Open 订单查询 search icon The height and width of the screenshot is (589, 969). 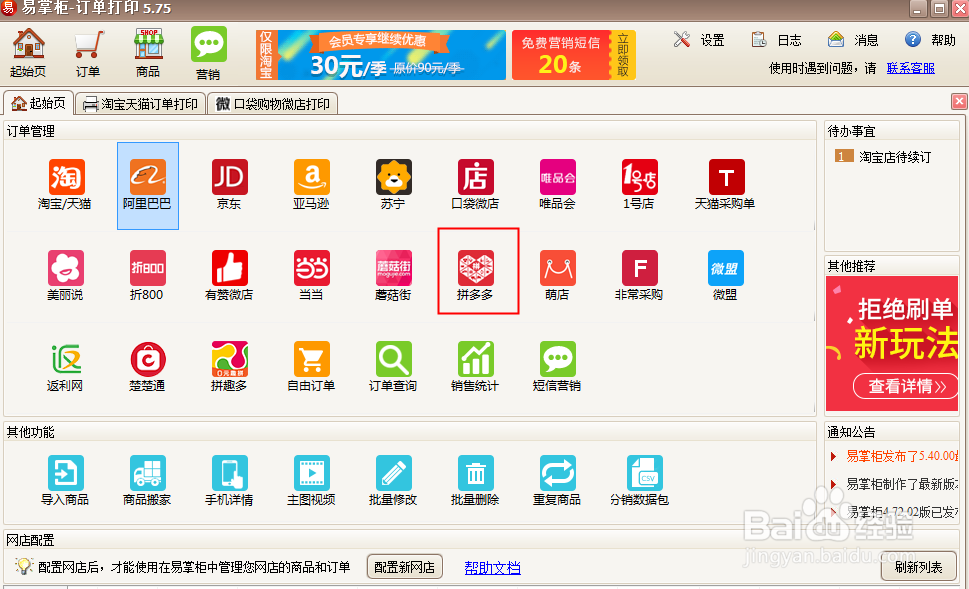pos(394,367)
